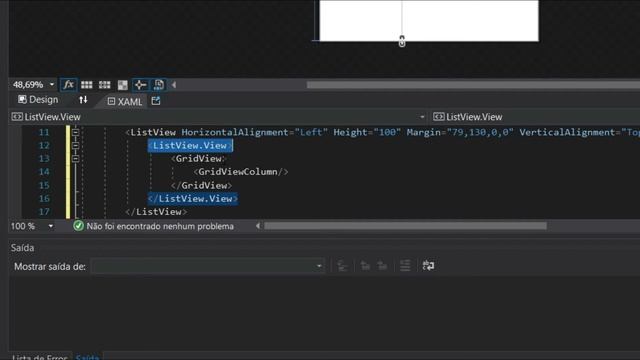Click the Margin value 79,130,0,0
The height and width of the screenshot is (360, 640).
coord(480,132)
